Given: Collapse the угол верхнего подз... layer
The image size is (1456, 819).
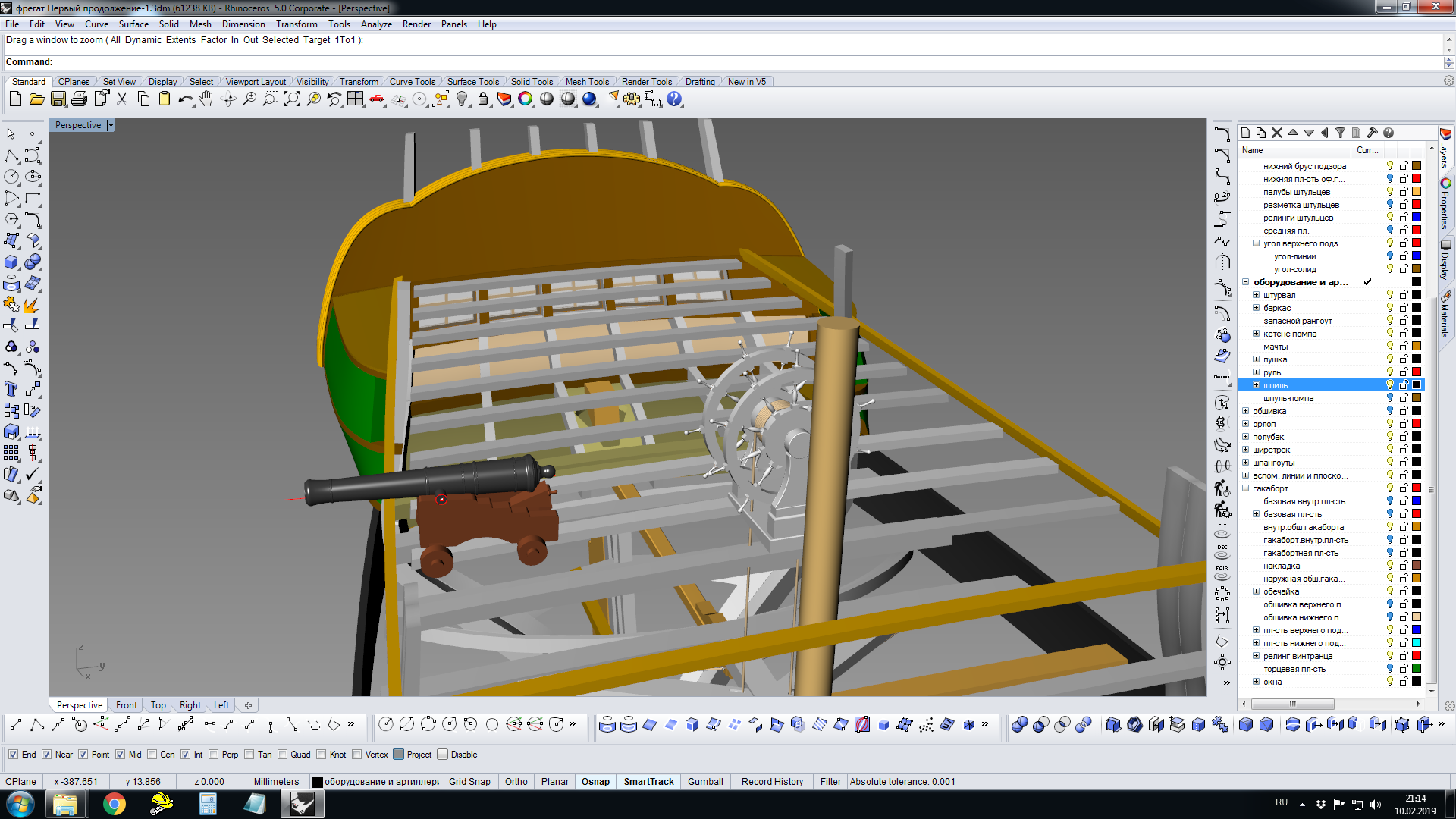Looking at the screenshot, I should pyautogui.click(x=1256, y=243).
